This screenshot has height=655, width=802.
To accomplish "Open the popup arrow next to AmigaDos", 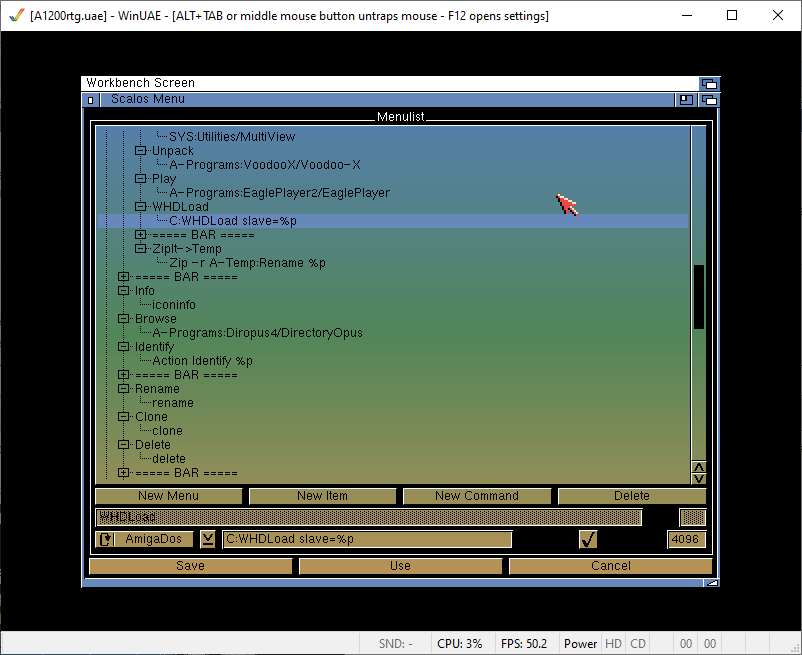I will 208,539.
